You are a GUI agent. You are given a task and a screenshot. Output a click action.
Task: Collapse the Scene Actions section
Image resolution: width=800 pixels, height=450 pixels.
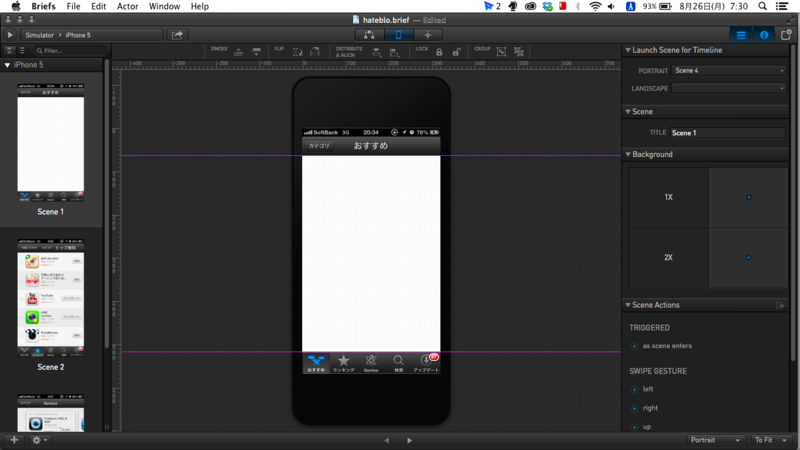[628, 305]
